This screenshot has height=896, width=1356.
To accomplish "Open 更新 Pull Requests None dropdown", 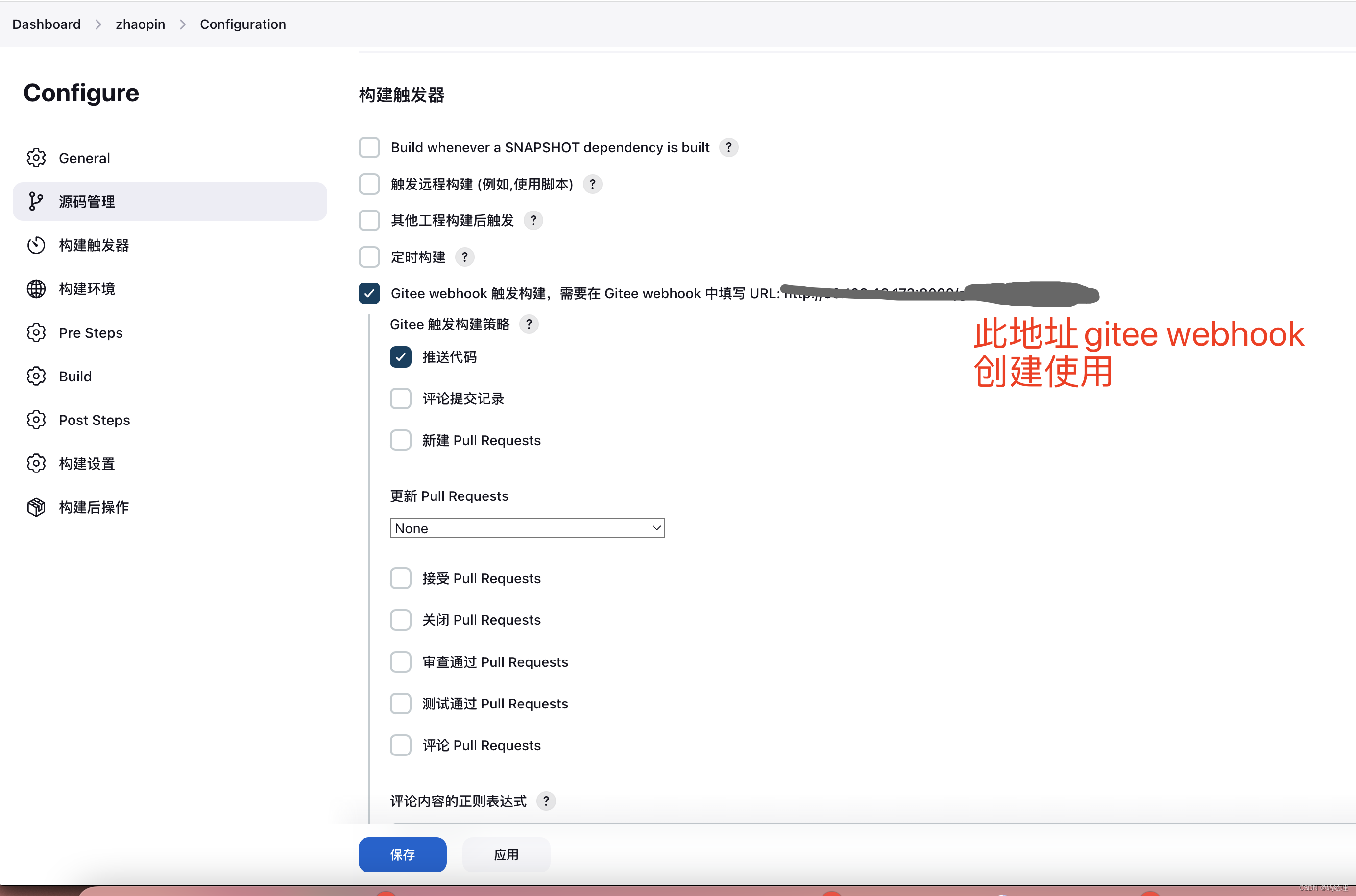I will coord(527,528).
